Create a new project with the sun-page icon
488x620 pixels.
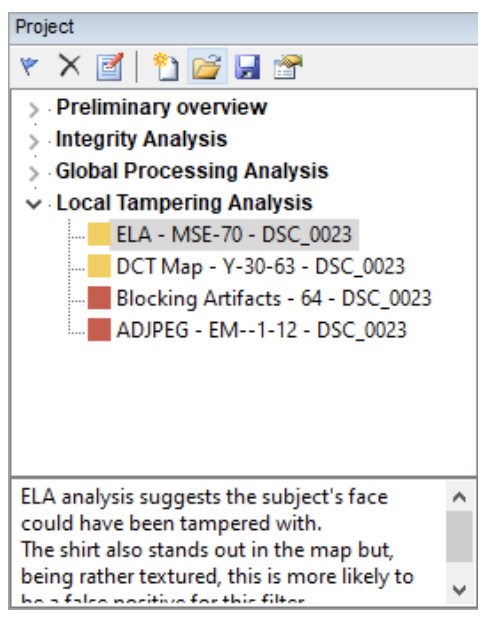coord(165,66)
